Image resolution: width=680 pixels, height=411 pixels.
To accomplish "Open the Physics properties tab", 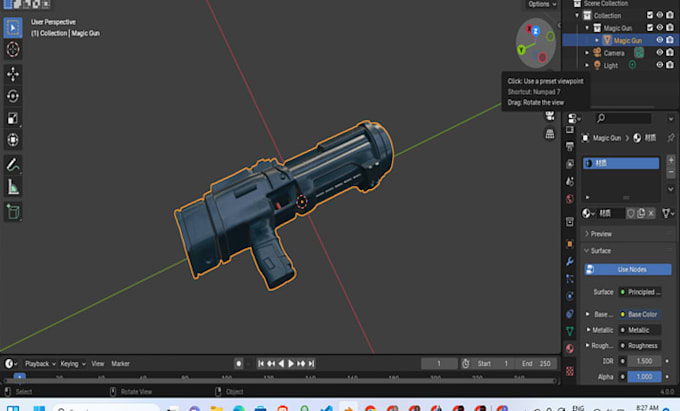I will click(x=570, y=296).
